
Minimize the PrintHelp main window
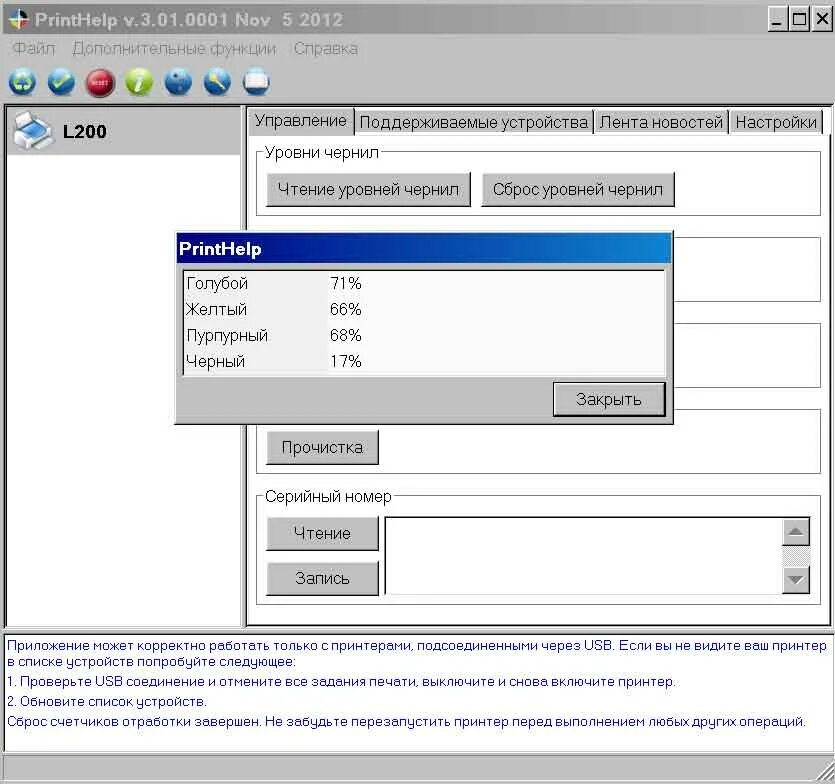point(777,20)
